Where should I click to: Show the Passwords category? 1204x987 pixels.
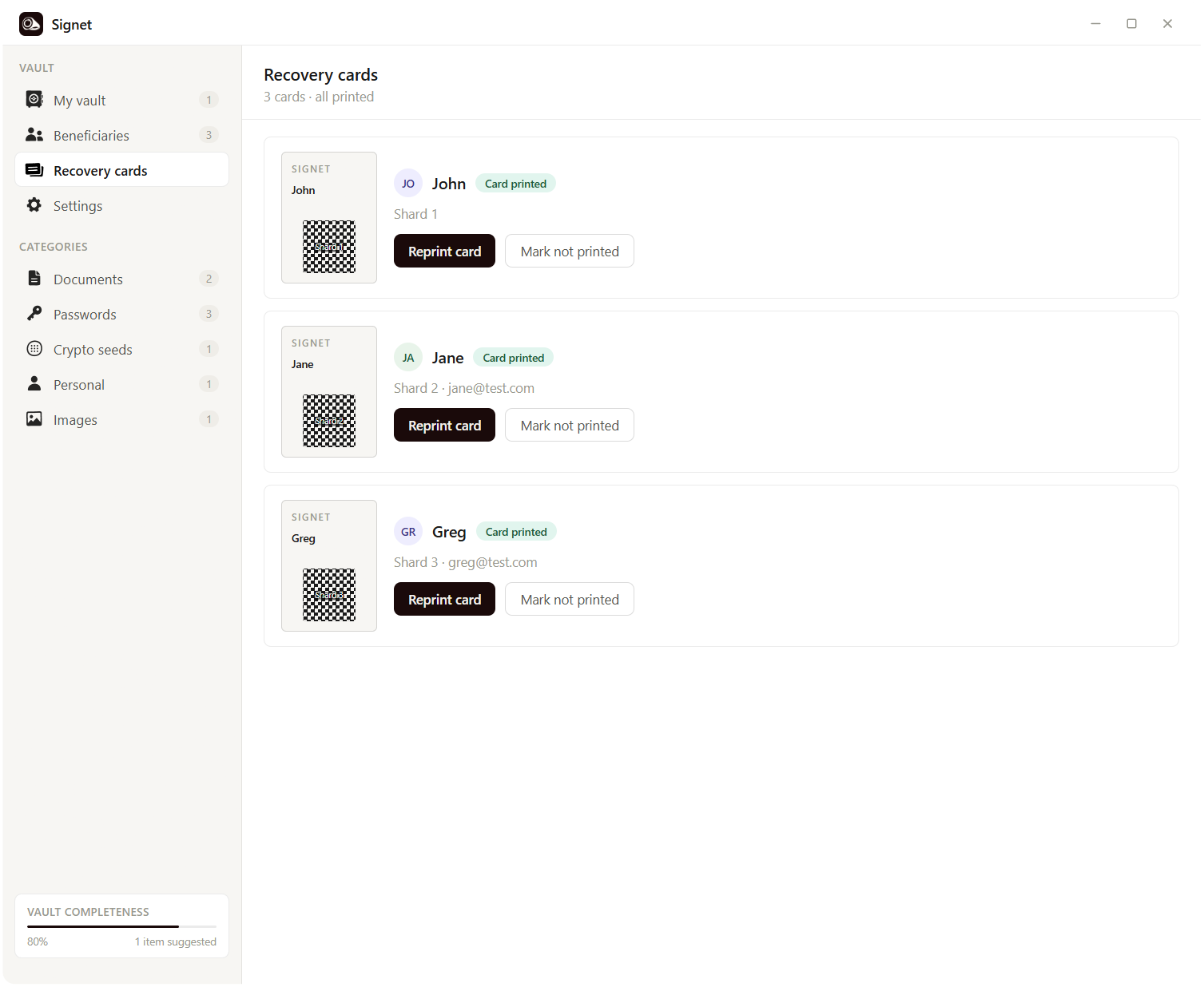click(122, 314)
